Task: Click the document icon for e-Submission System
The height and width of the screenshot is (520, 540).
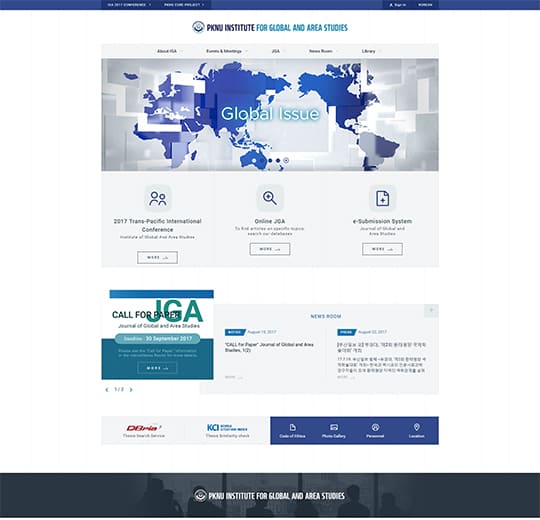Action: tap(382, 198)
